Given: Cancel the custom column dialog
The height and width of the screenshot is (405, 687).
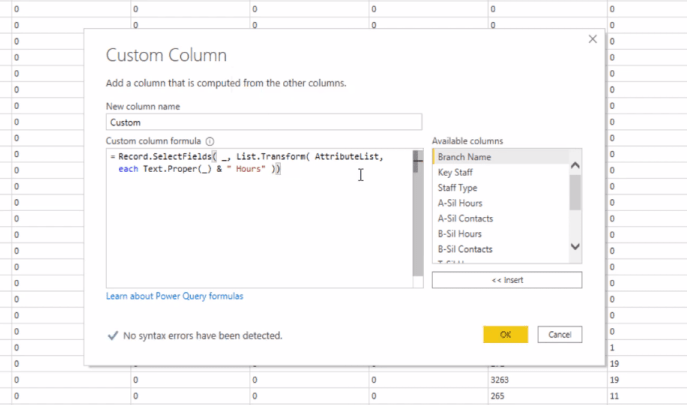Looking at the screenshot, I should pos(560,334).
